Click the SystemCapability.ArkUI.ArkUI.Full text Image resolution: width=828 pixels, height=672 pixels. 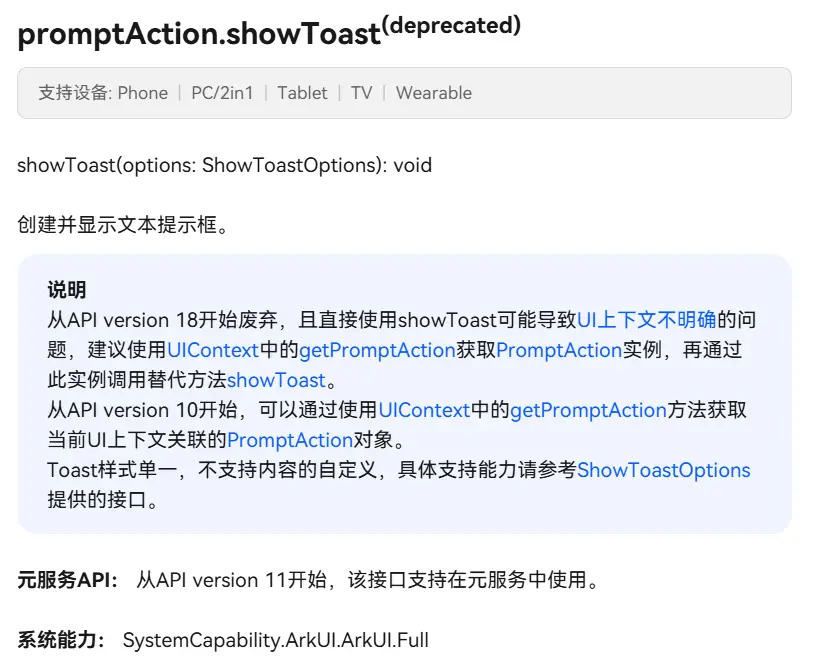pos(275,639)
